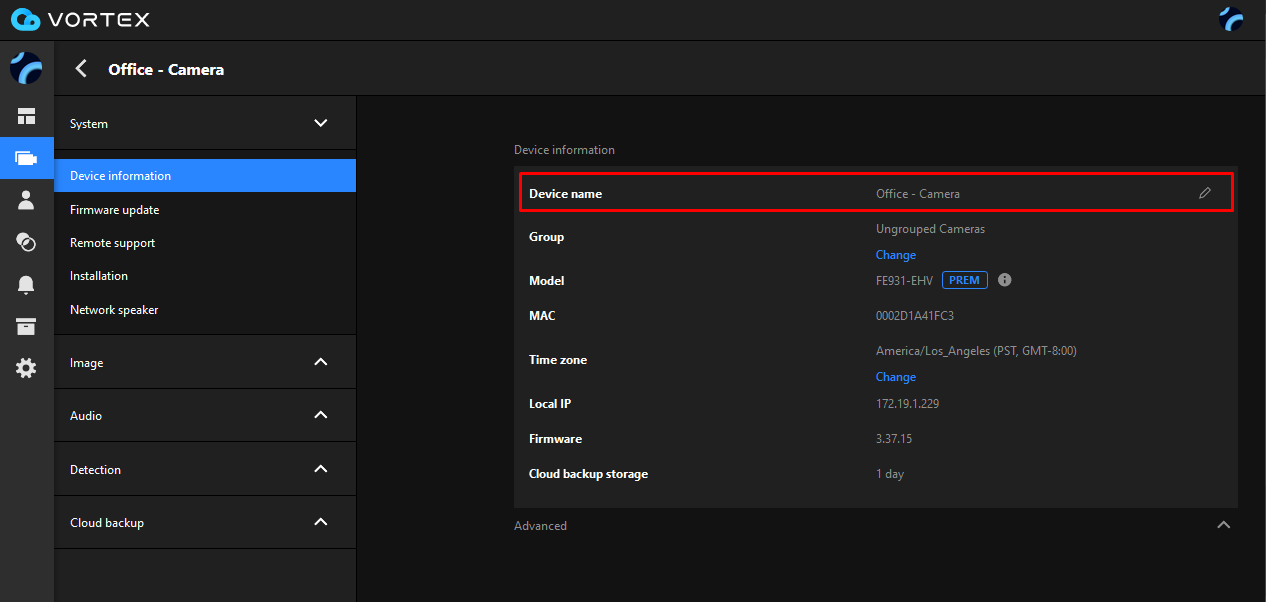Open the notifications bell in sidebar
Image resolution: width=1266 pixels, height=602 pixels.
26,285
